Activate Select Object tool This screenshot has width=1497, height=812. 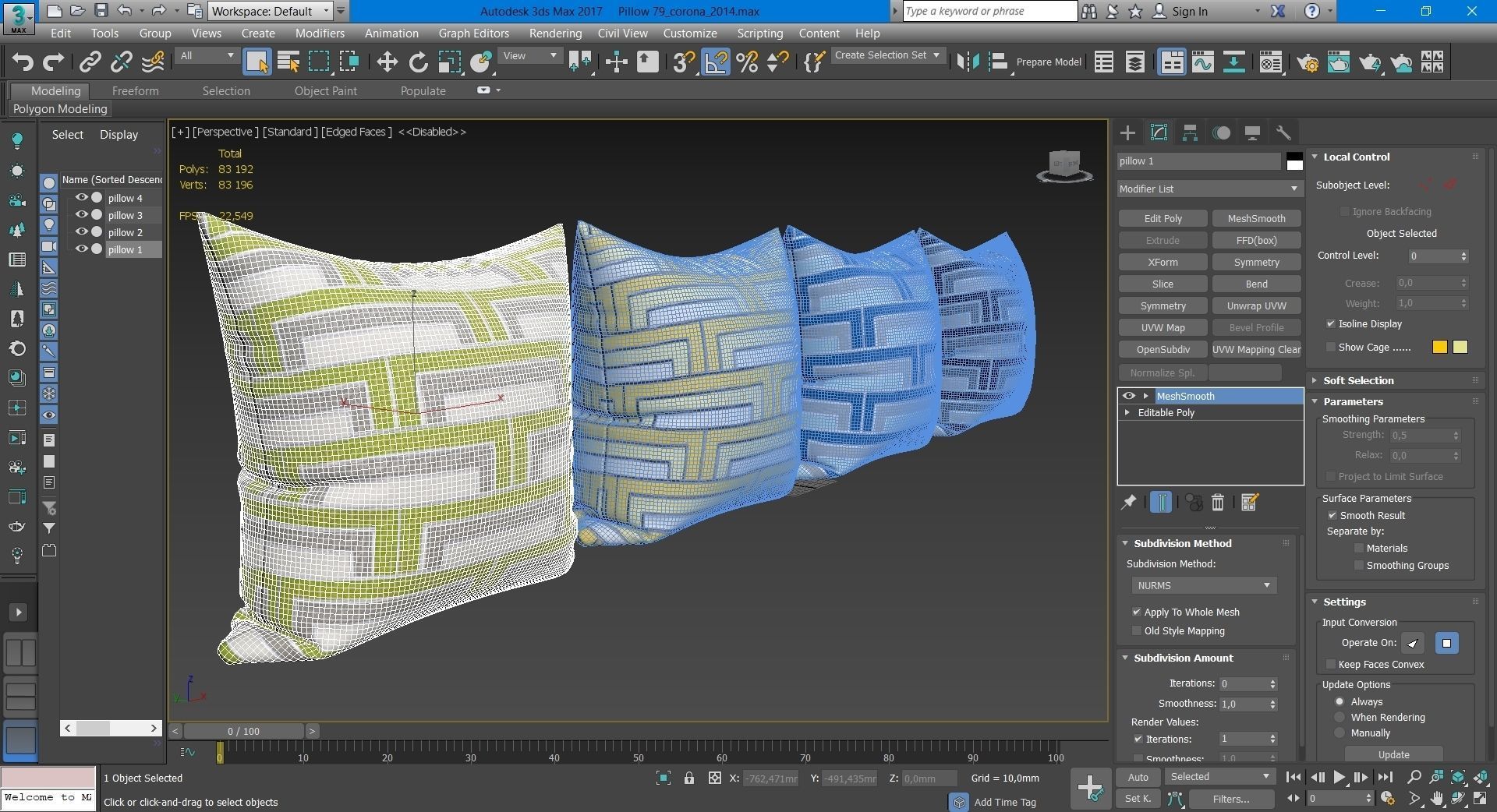point(257,62)
